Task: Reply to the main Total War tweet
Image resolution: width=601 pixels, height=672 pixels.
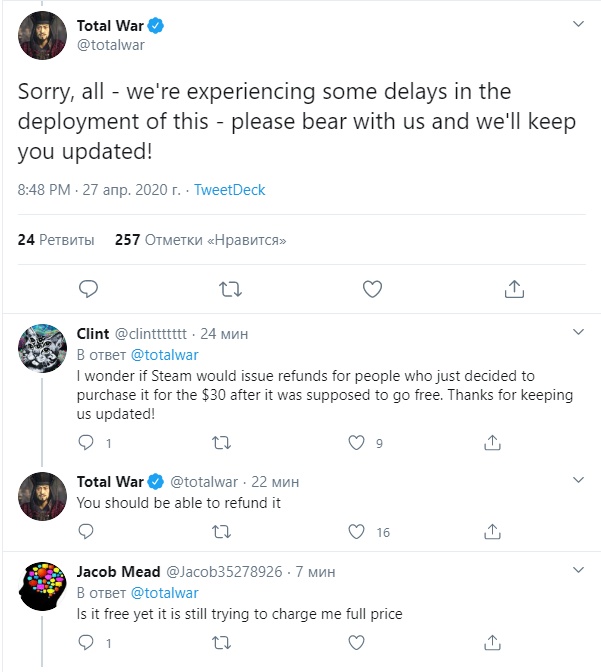Action: (88, 289)
